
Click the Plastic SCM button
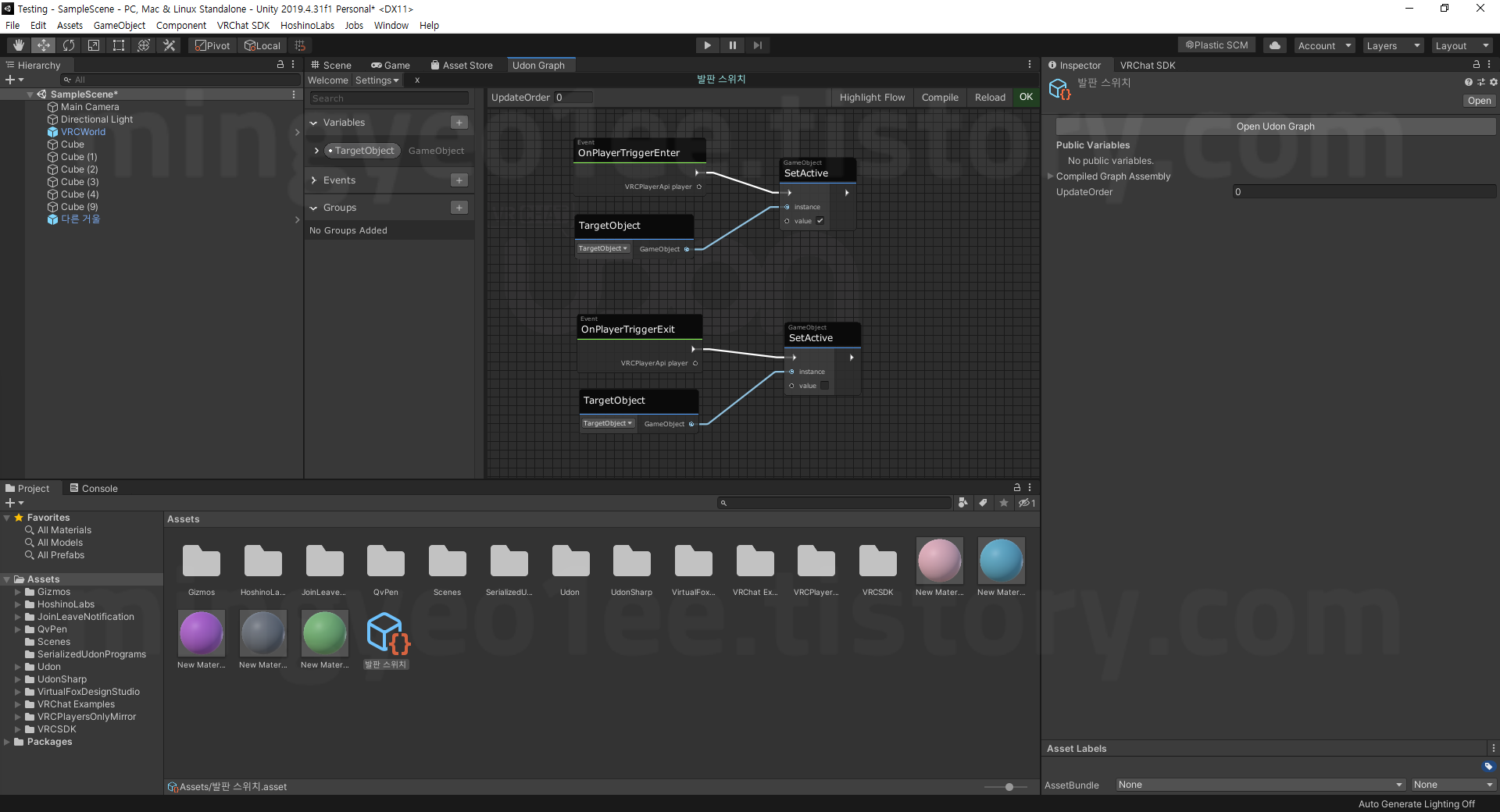pyautogui.click(x=1216, y=45)
